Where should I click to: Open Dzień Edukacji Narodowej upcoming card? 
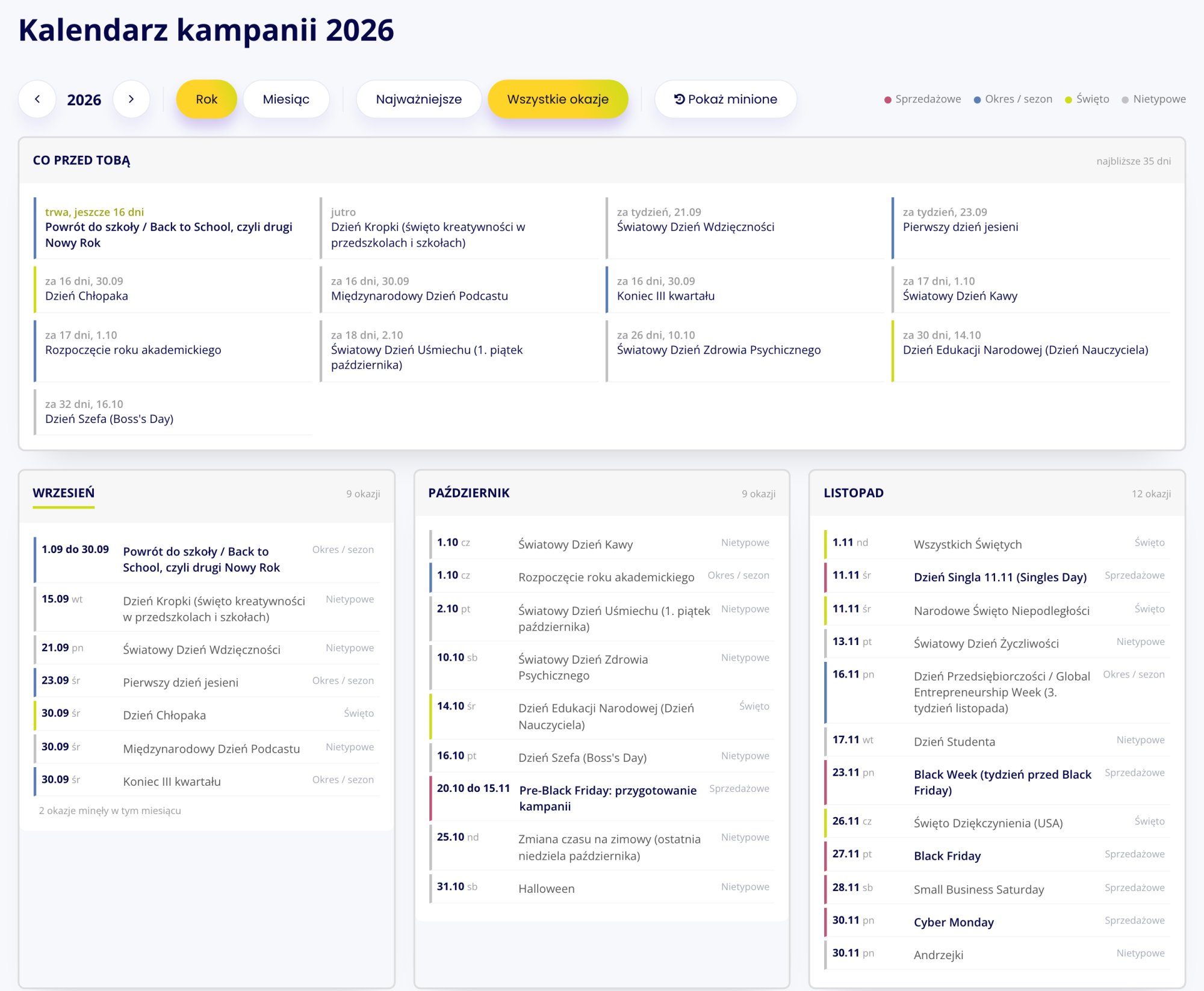click(1031, 351)
